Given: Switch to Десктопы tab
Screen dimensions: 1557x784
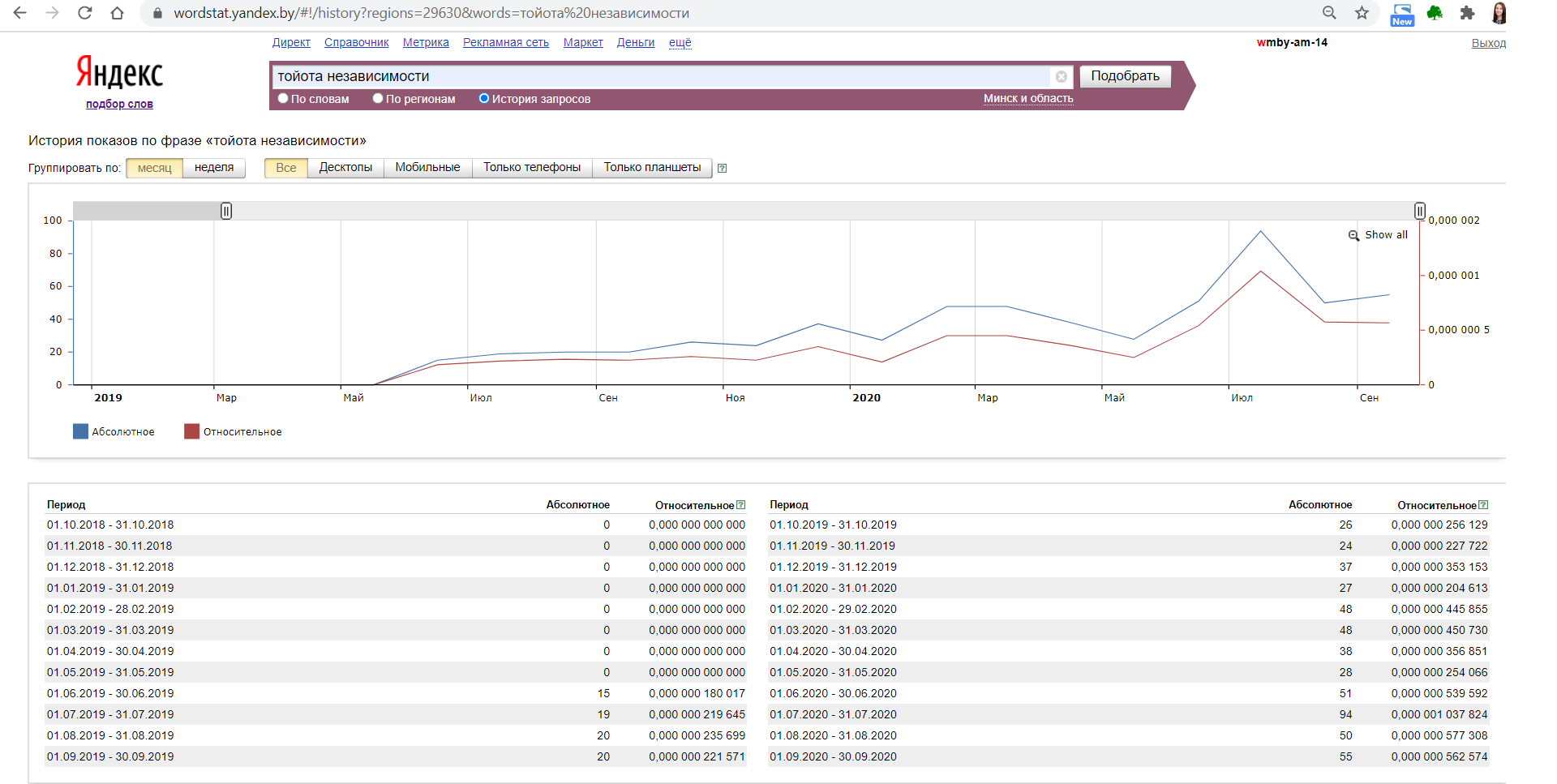Looking at the screenshot, I should click(345, 168).
